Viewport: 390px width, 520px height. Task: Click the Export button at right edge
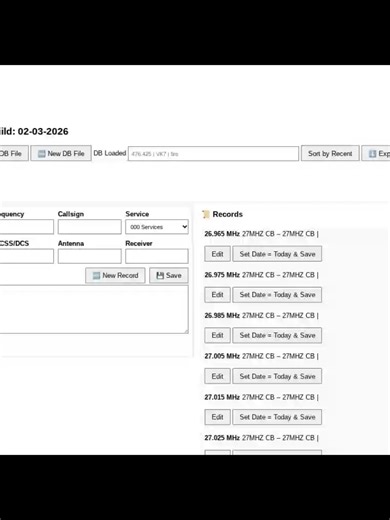coord(376,153)
